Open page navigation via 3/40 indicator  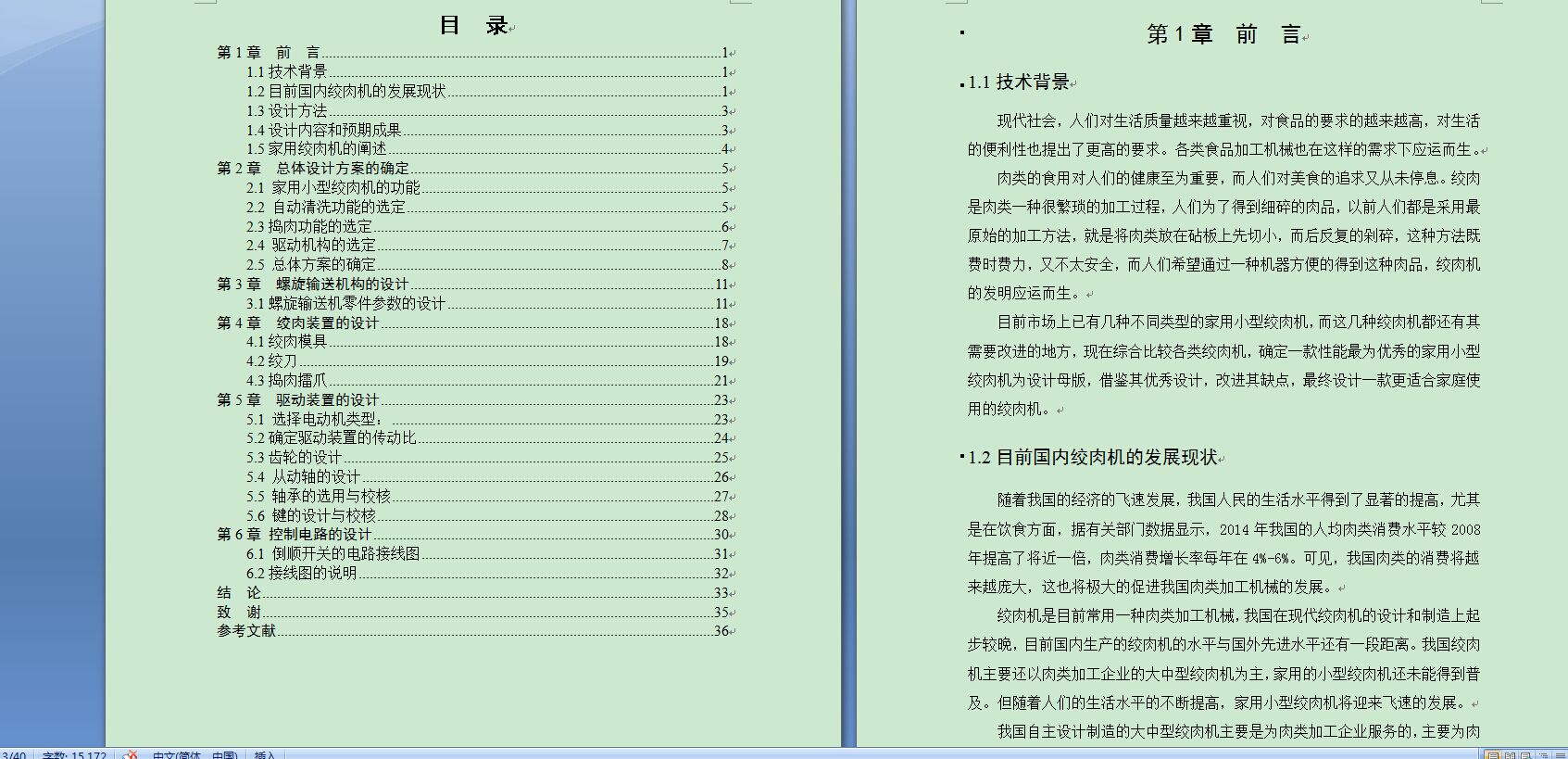click(x=14, y=755)
